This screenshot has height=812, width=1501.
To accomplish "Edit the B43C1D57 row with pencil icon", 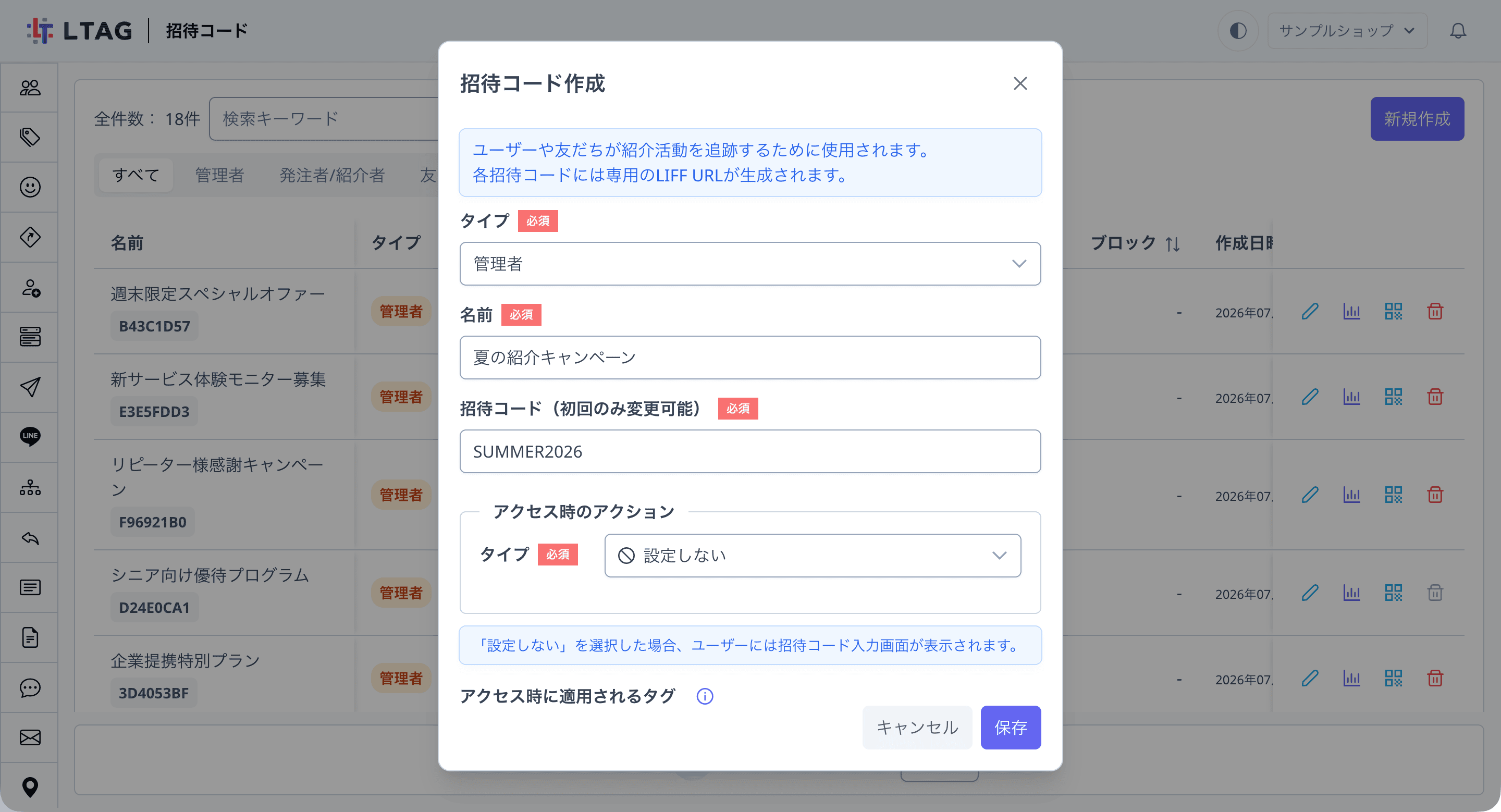I will (x=1310, y=312).
